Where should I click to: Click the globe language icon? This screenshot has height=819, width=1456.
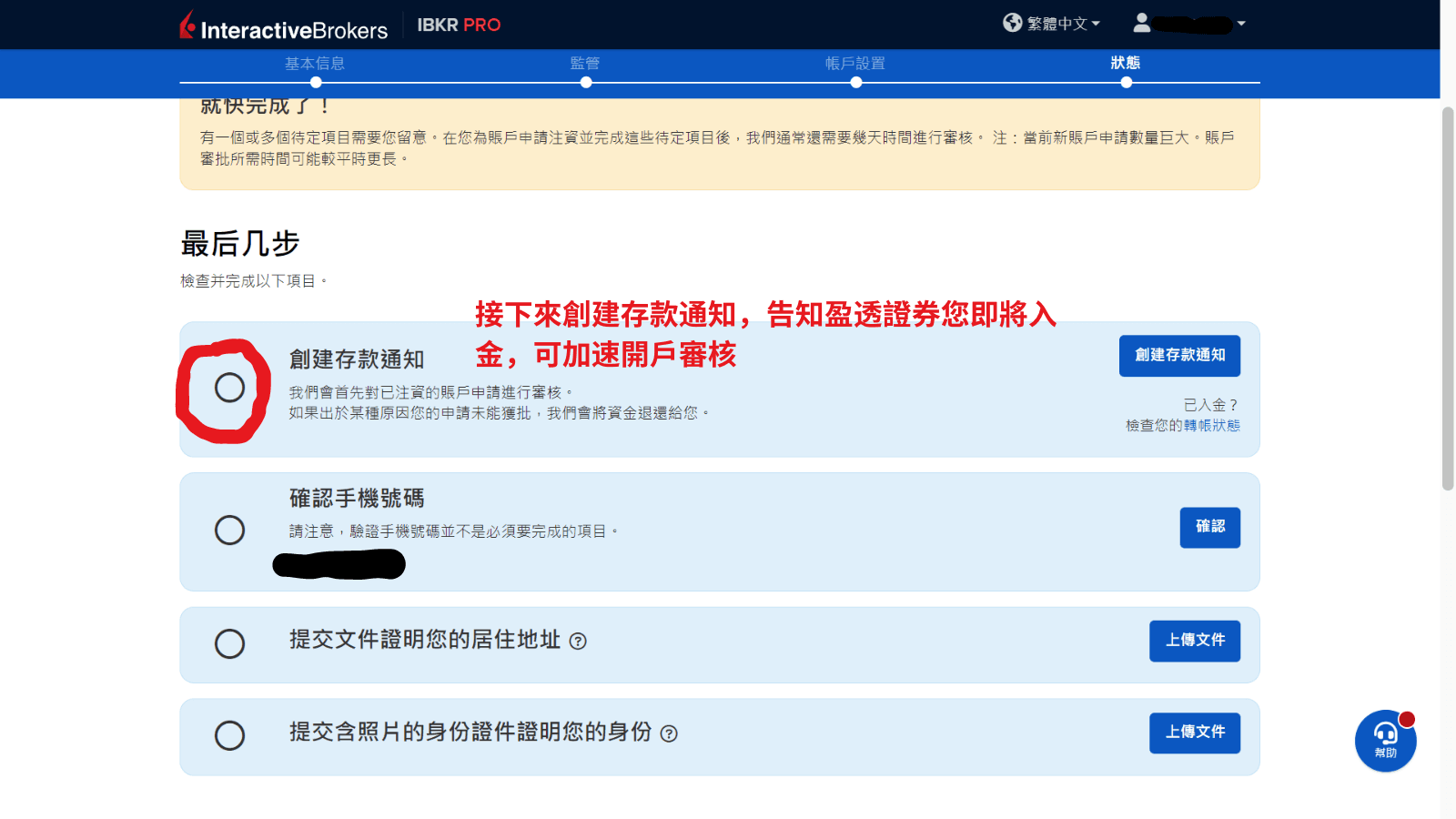pos(1011,24)
